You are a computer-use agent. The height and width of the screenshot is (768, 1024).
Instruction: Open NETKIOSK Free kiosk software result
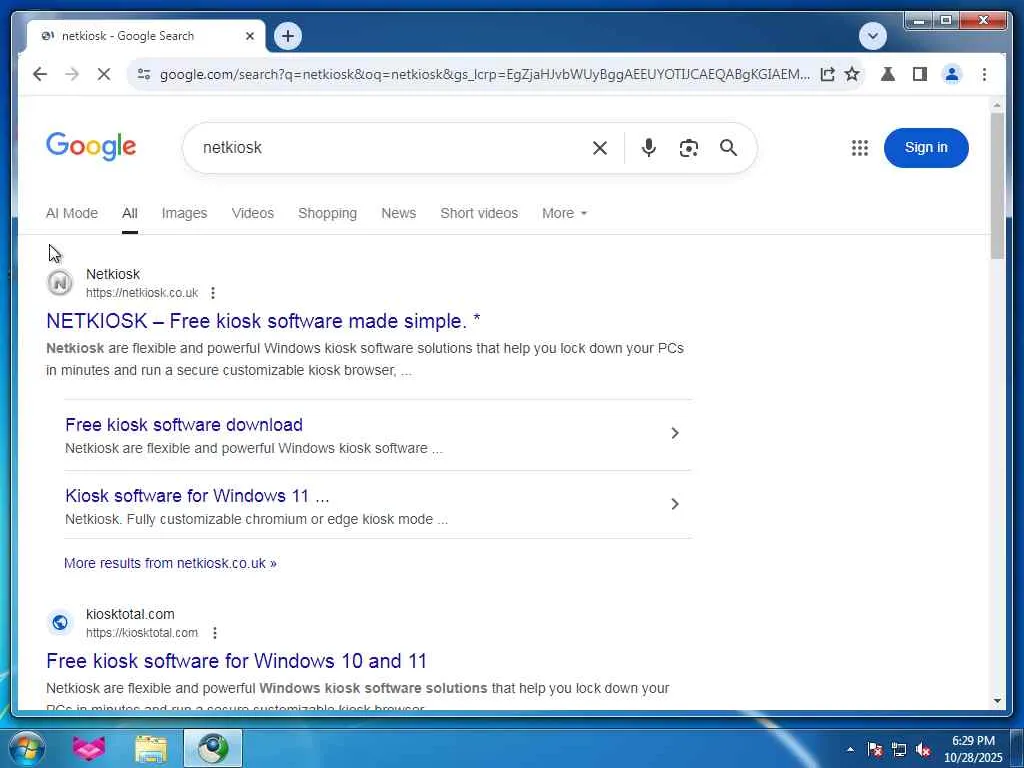click(263, 321)
